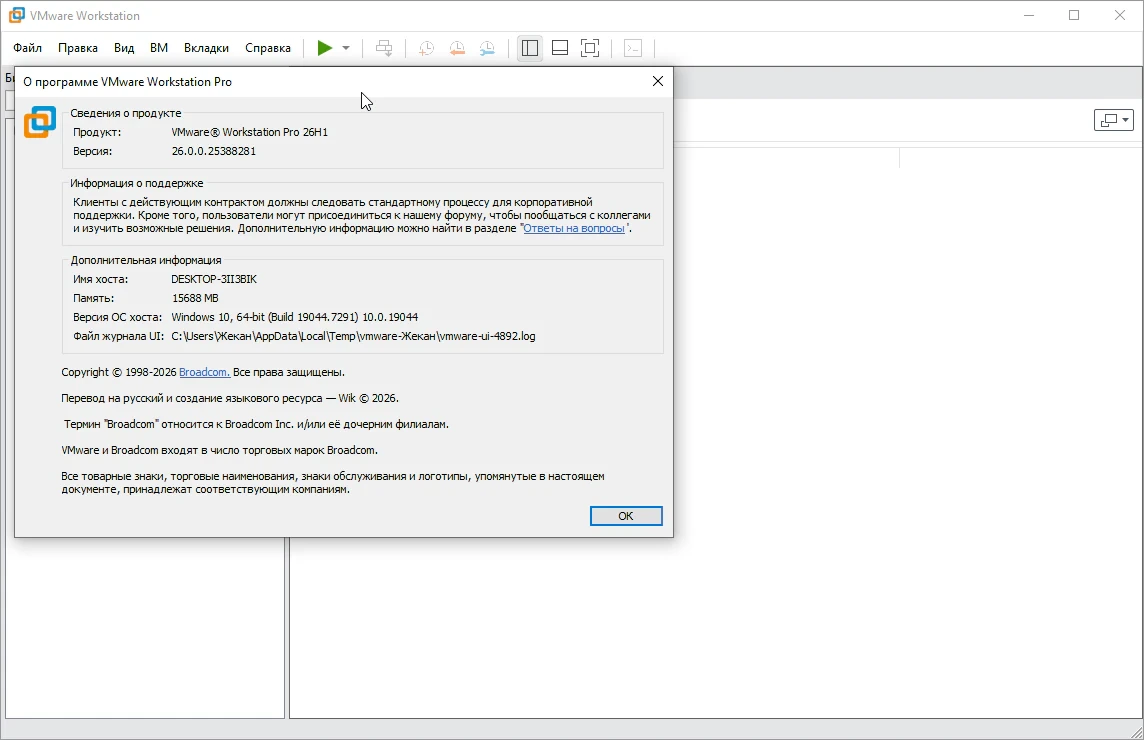Click the Console View toolbar icon
This screenshot has height=740, width=1144.
633,48
